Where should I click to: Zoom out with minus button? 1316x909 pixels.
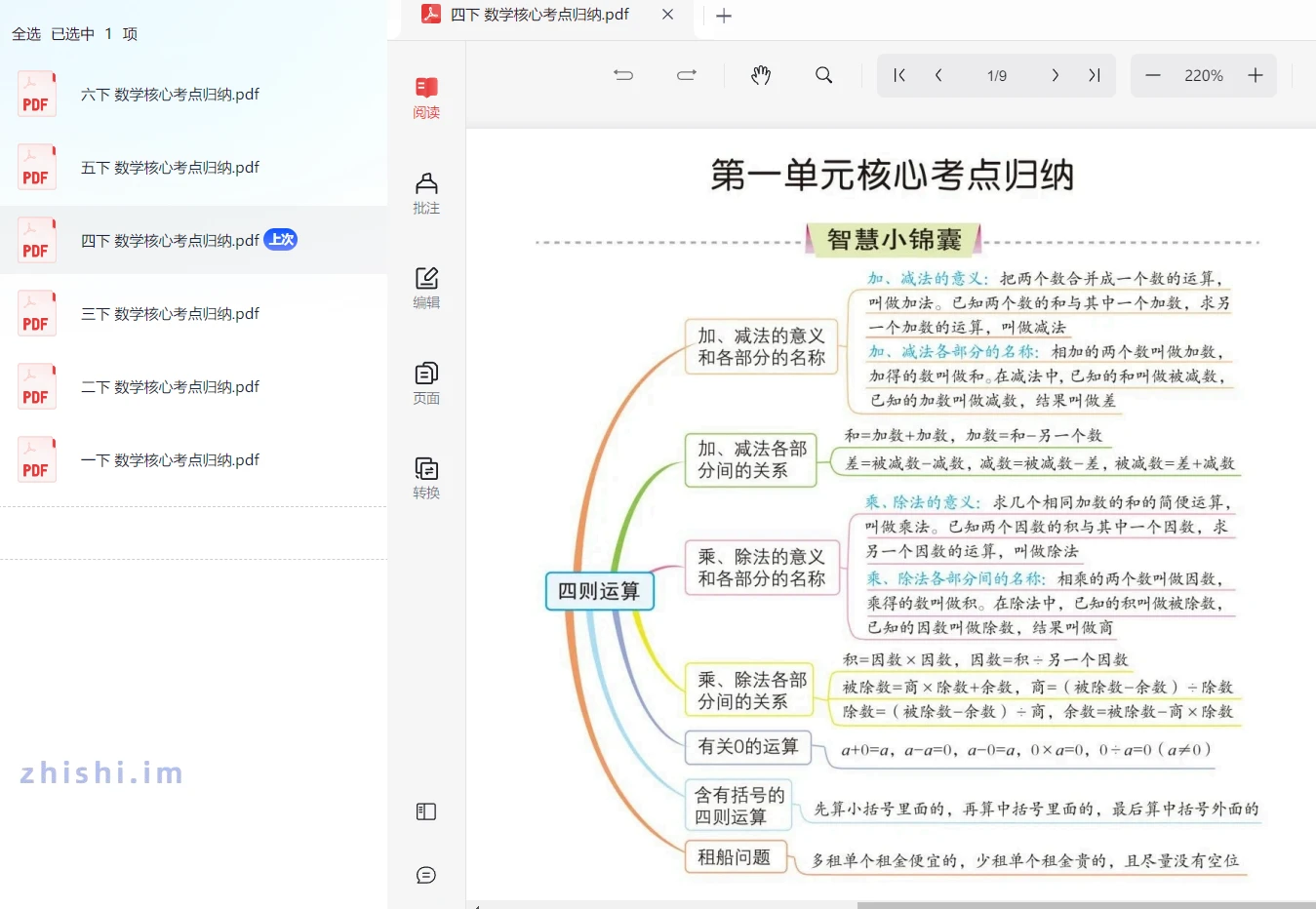(x=1153, y=75)
